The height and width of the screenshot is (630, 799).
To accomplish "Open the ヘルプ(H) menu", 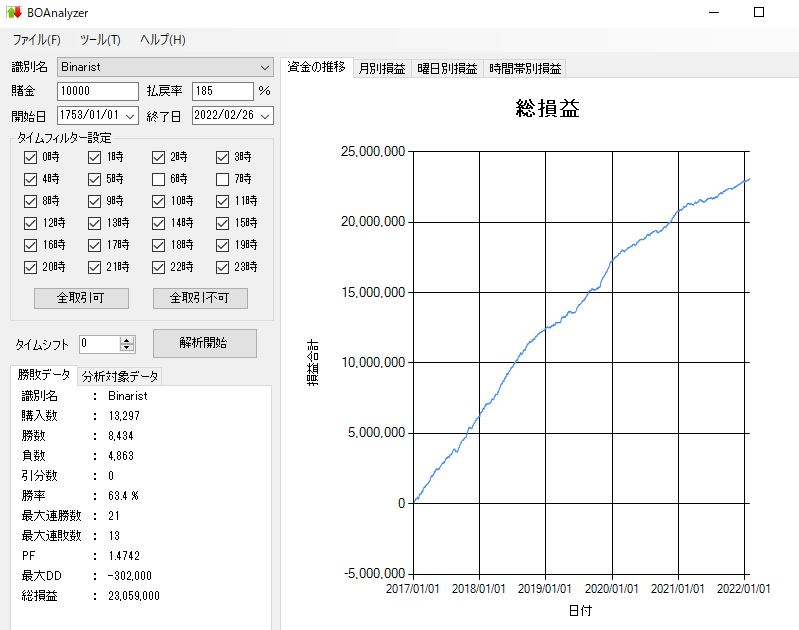I will (x=163, y=40).
